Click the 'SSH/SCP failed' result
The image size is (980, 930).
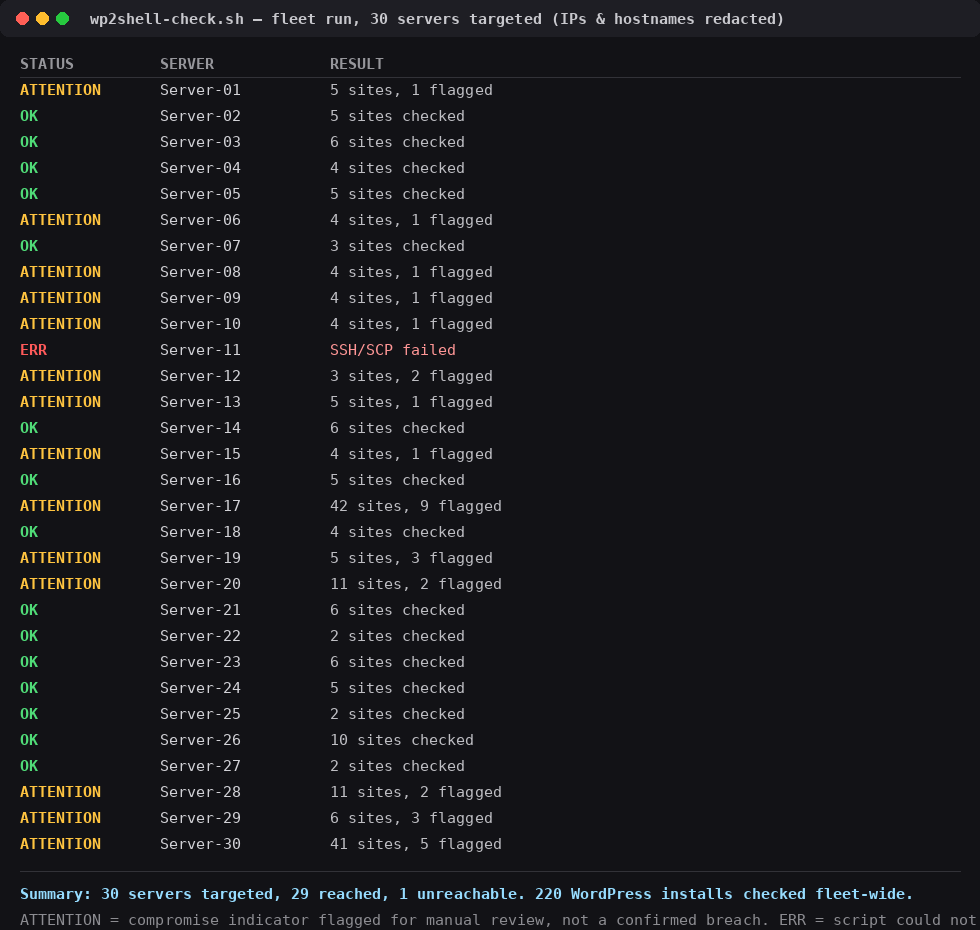(393, 350)
